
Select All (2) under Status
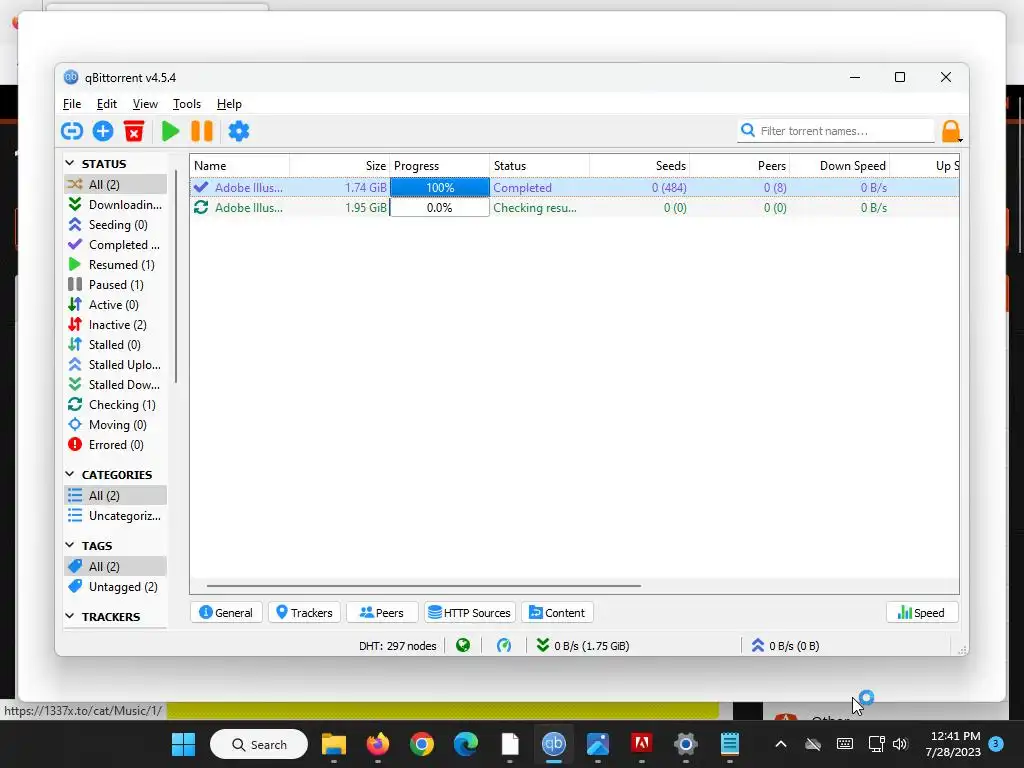click(116, 185)
